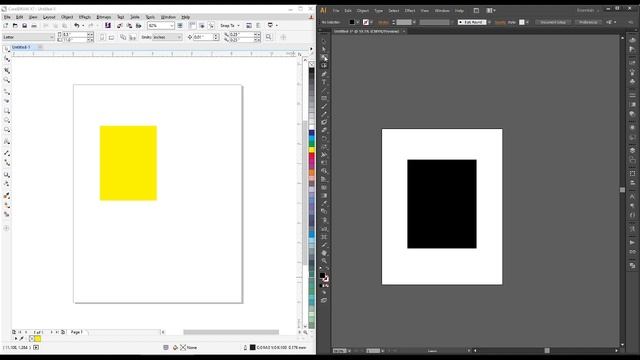Open the Effect menu in Illustrator

[410, 11]
